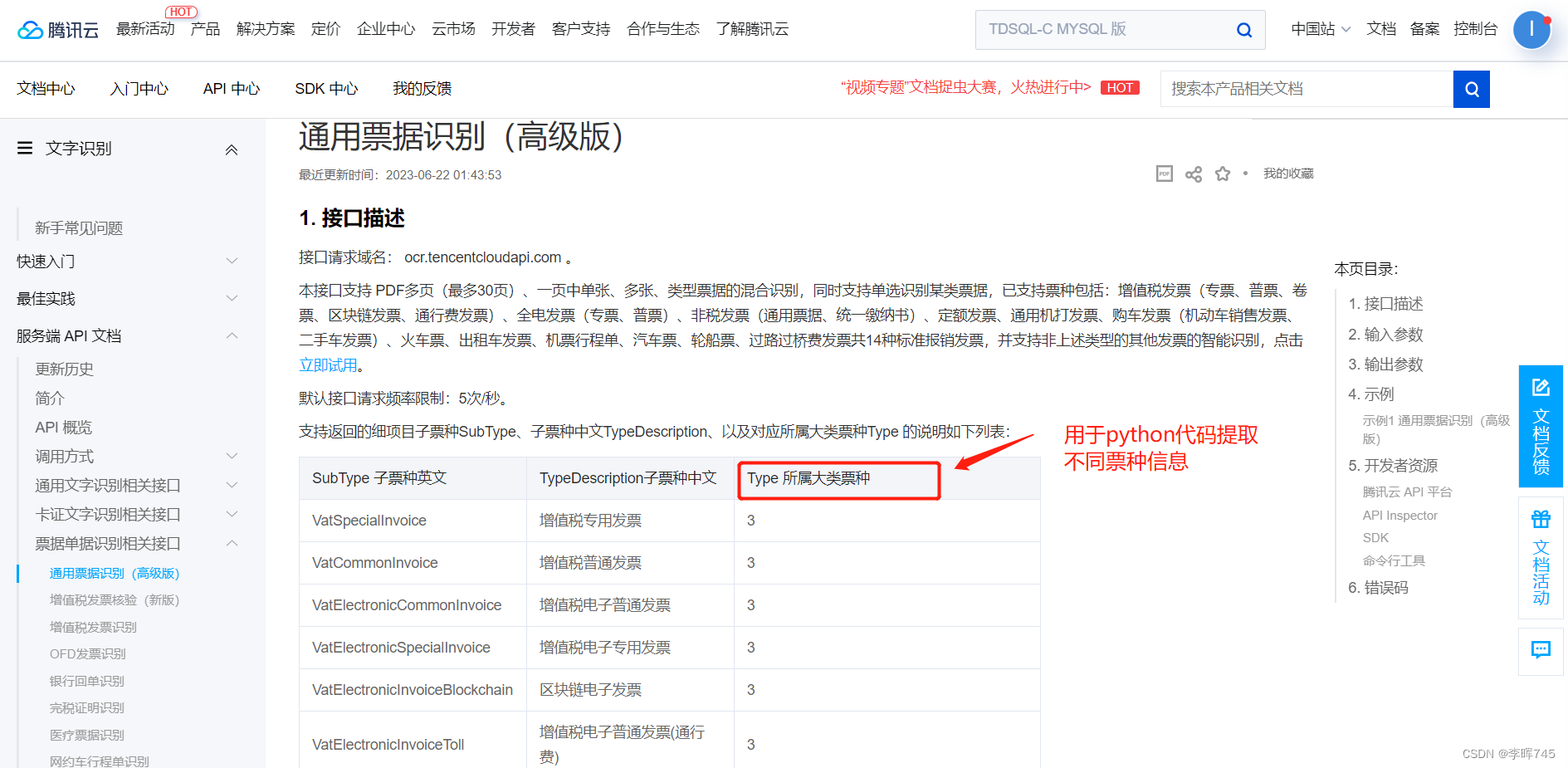1568x768 pixels.
Task: Open the 了解腾讯云 menu
Action: [x=752, y=29]
